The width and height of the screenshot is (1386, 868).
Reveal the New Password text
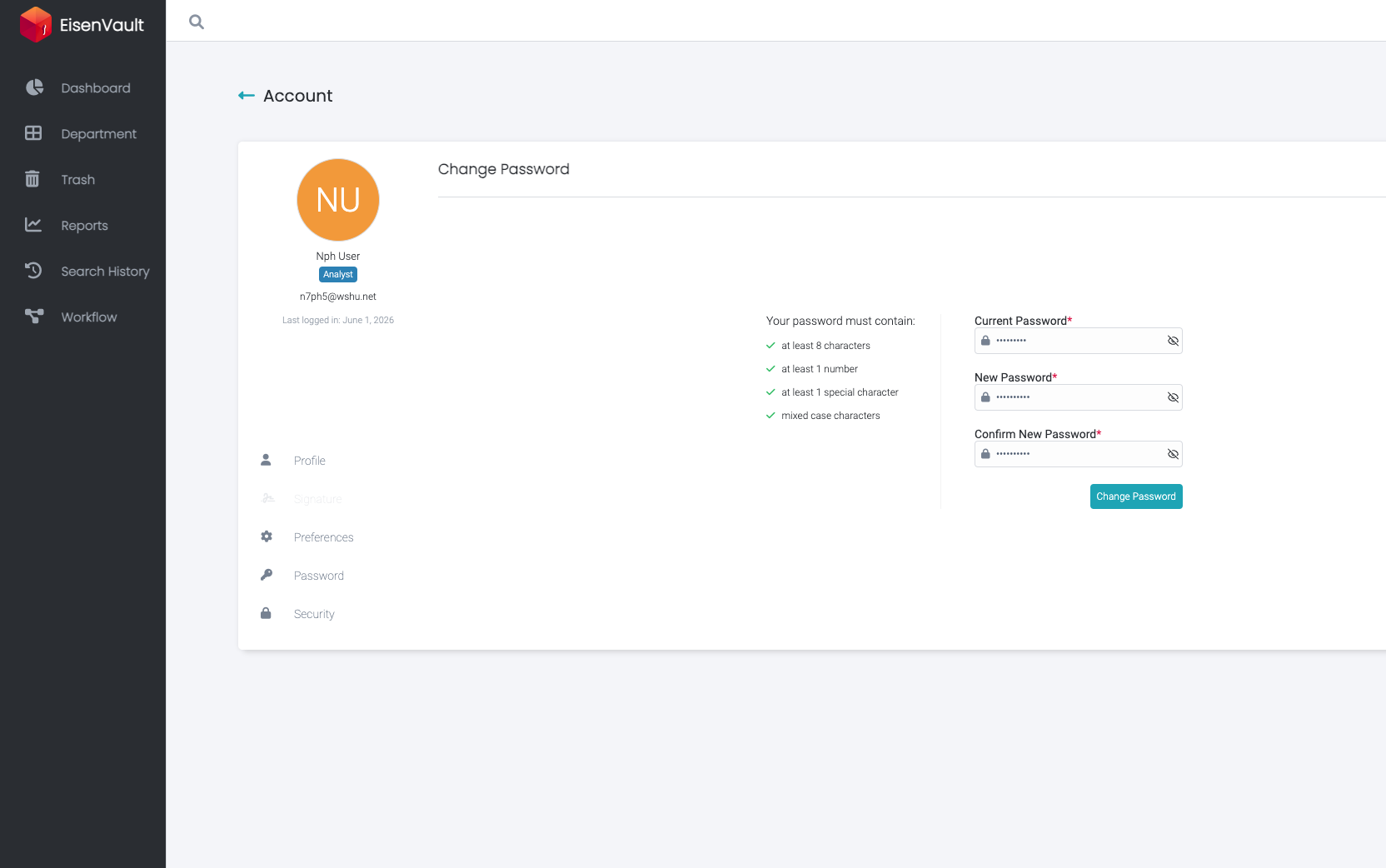pos(1173,397)
